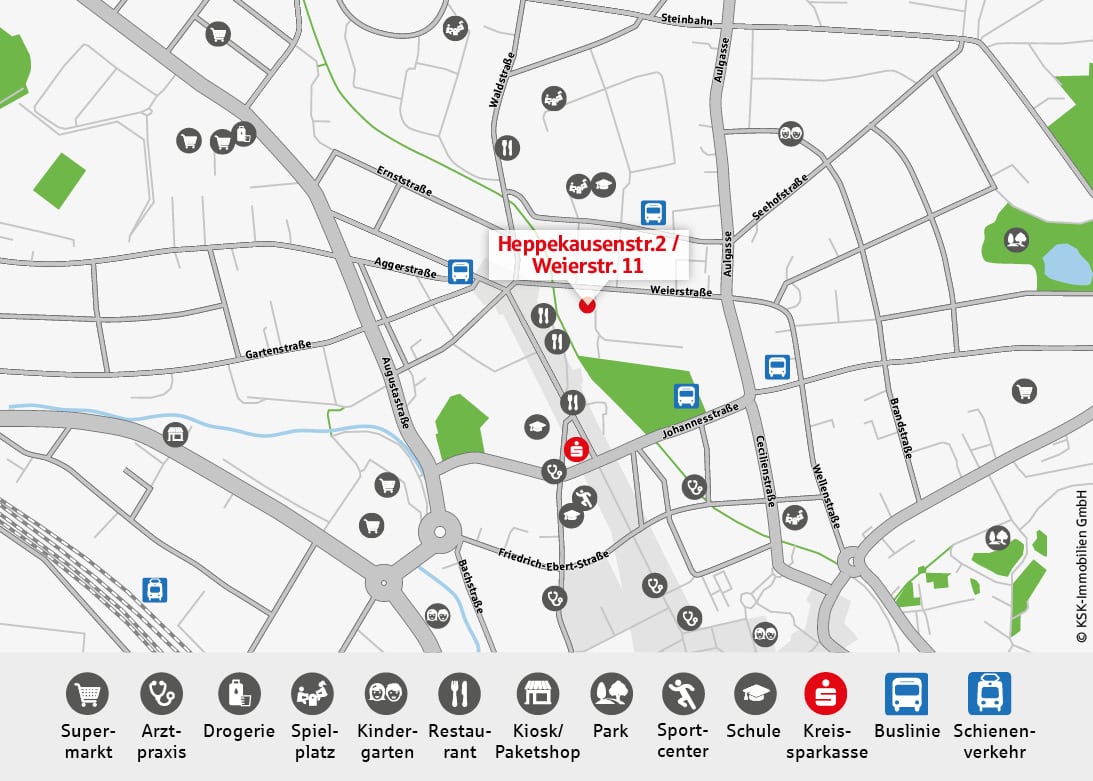Click the Drogerie legend icon

pos(239,694)
